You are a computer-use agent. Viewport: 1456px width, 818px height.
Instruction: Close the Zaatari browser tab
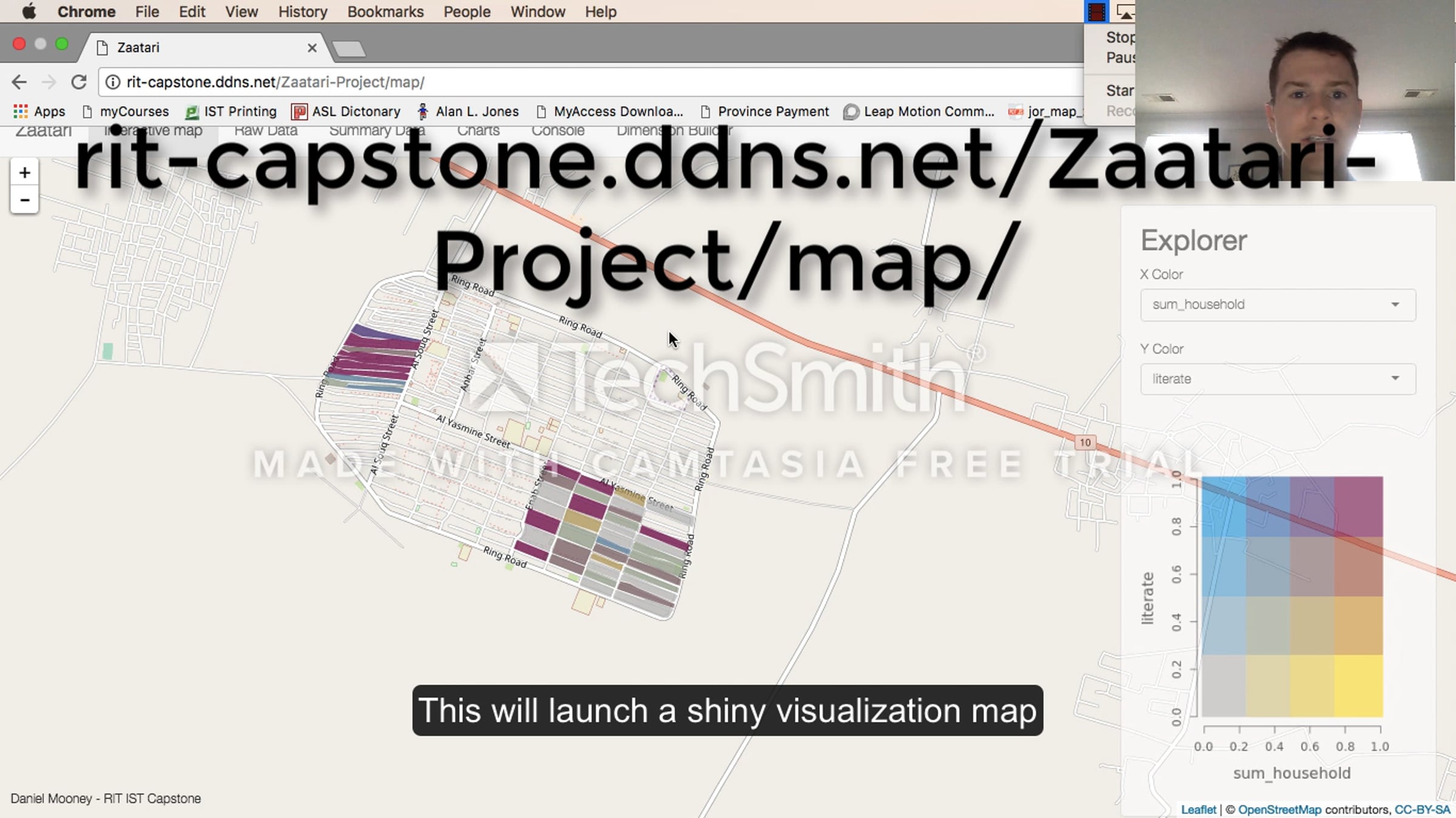(312, 47)
